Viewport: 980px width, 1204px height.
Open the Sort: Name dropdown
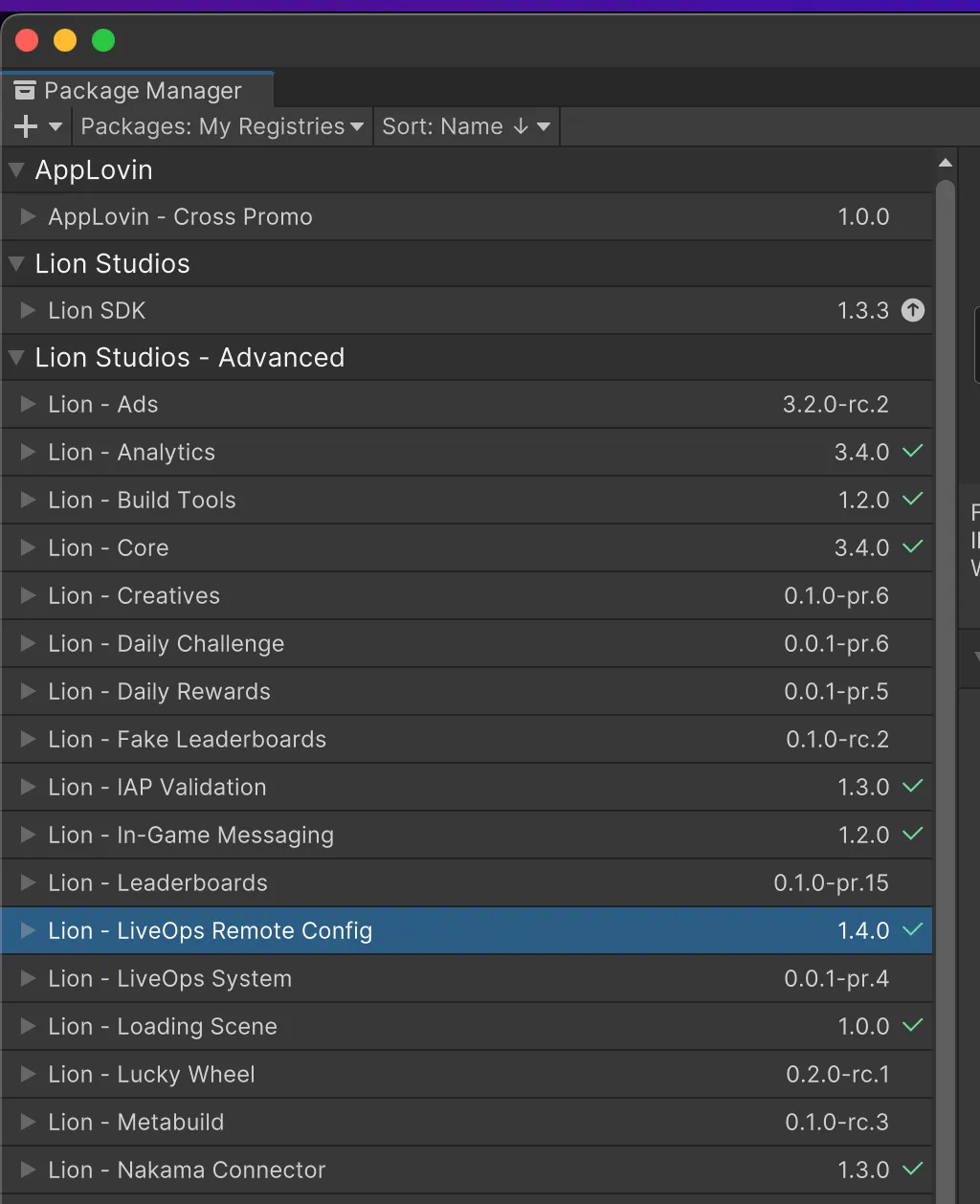pyautogui.click(x=466, y=126)
